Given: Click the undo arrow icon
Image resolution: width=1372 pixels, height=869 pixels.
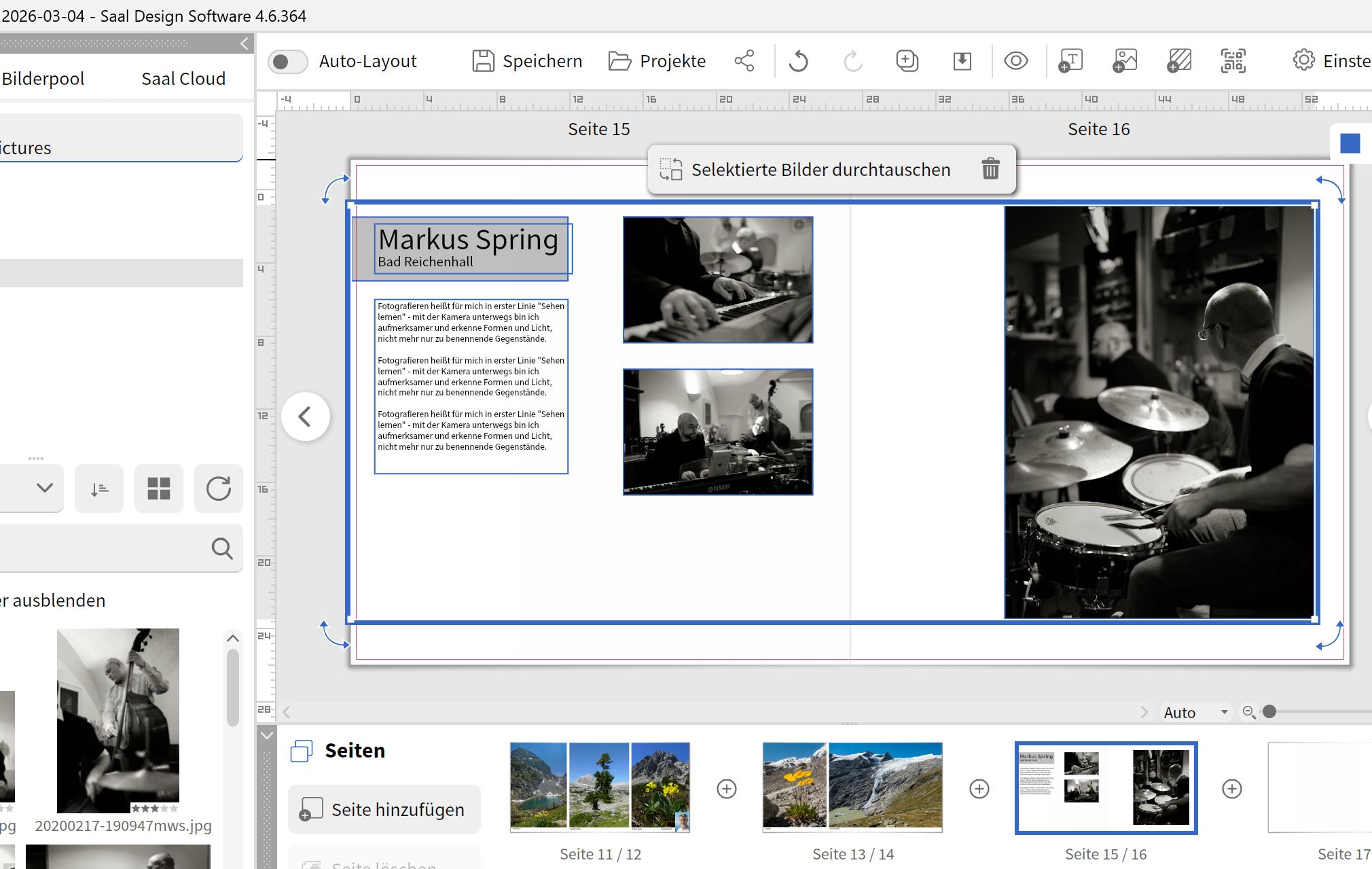Looking at the screenshot, I should pos(799,61).
